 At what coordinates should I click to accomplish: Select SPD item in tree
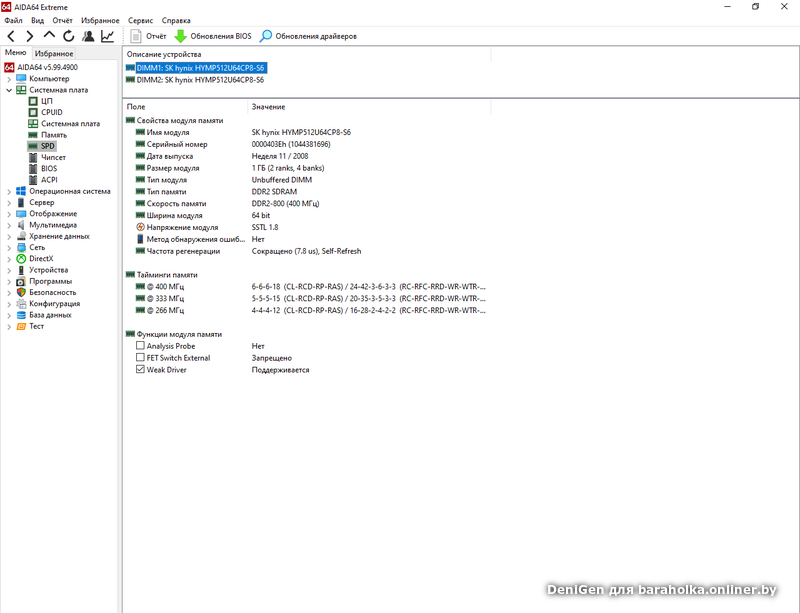(47, 146)
